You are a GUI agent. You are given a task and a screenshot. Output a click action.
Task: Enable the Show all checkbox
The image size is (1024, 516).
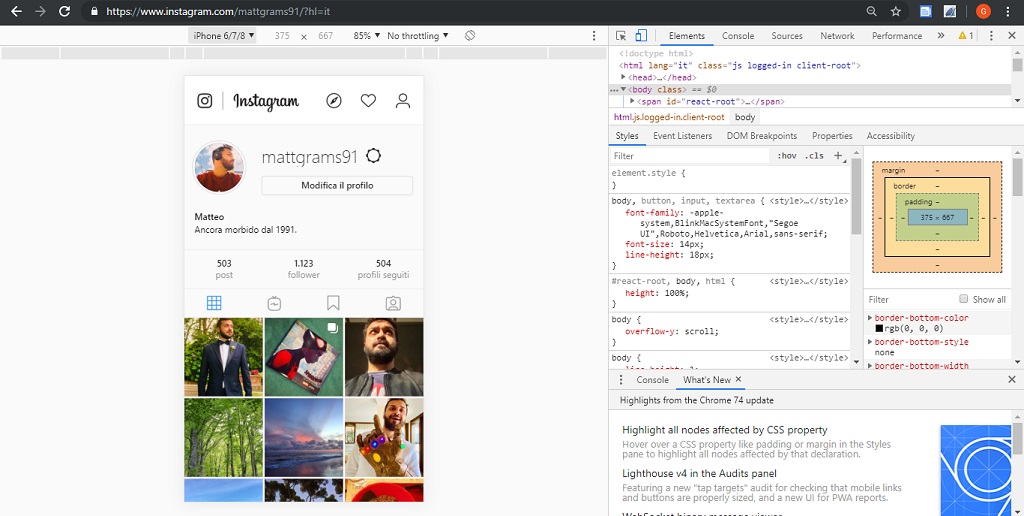point(964,299)
